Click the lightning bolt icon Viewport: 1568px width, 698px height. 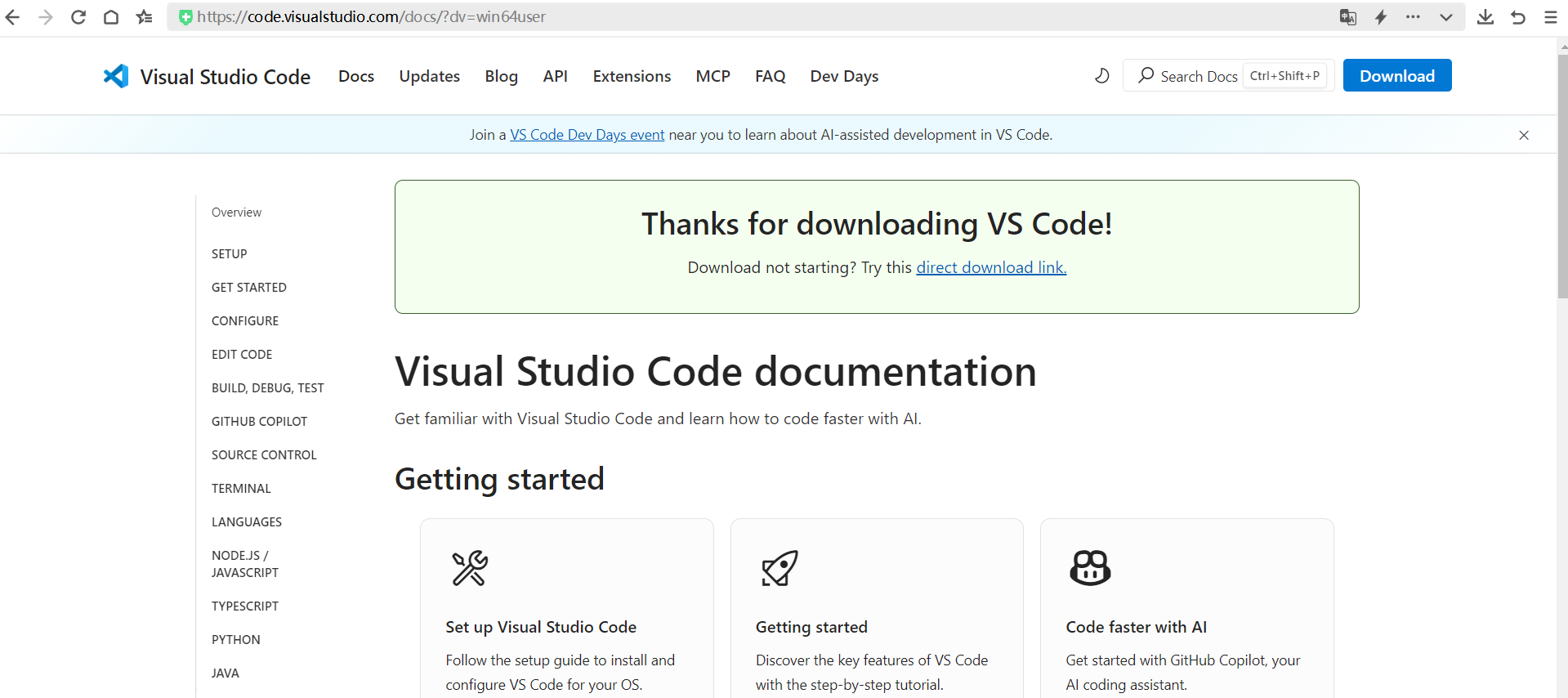click(x=1381, y=17)
